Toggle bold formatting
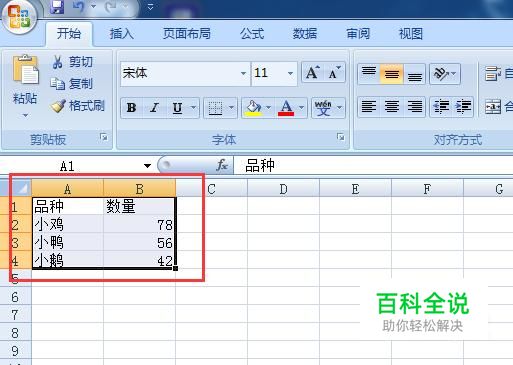 point(131,108)
